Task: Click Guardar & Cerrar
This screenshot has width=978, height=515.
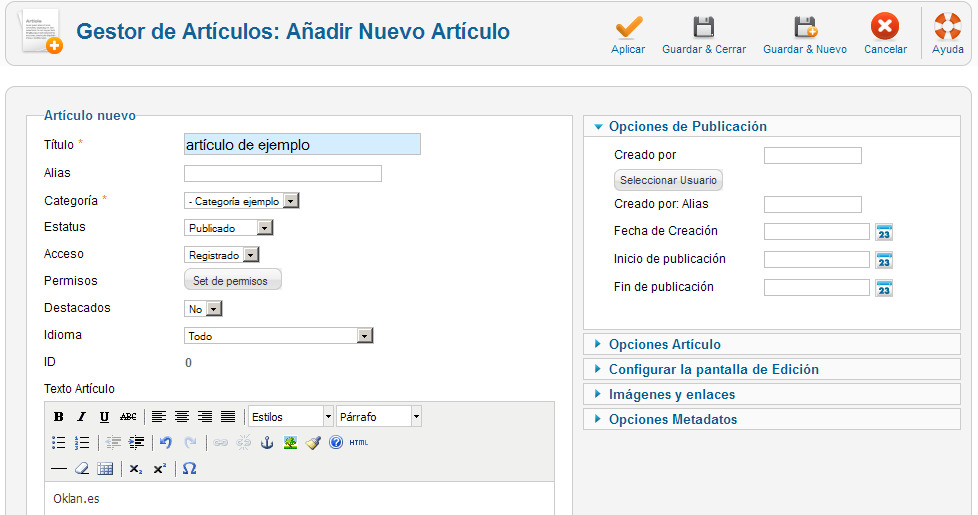Action: tap(704, 34)
